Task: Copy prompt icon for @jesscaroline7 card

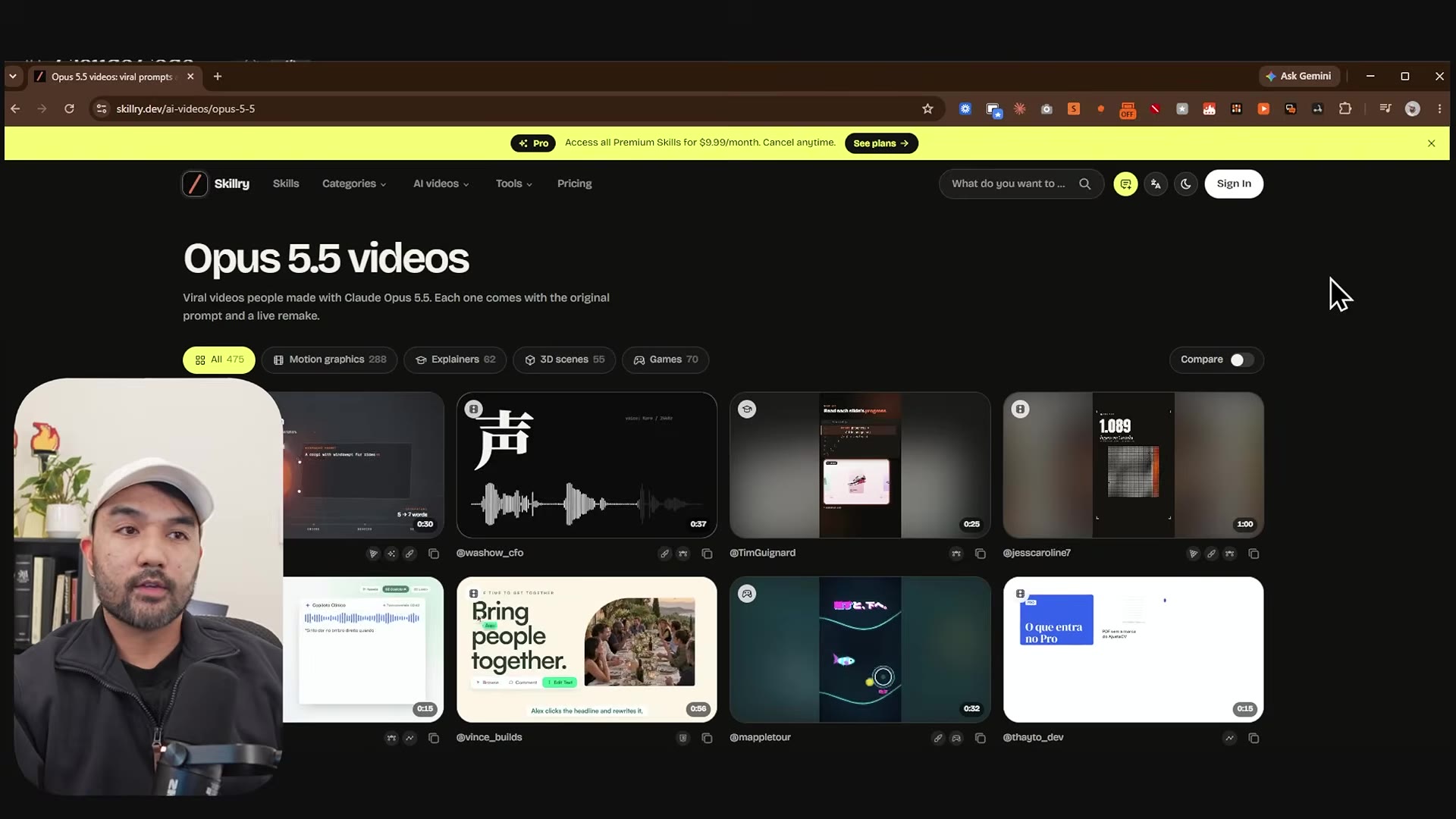Action: pos(1254,554)
